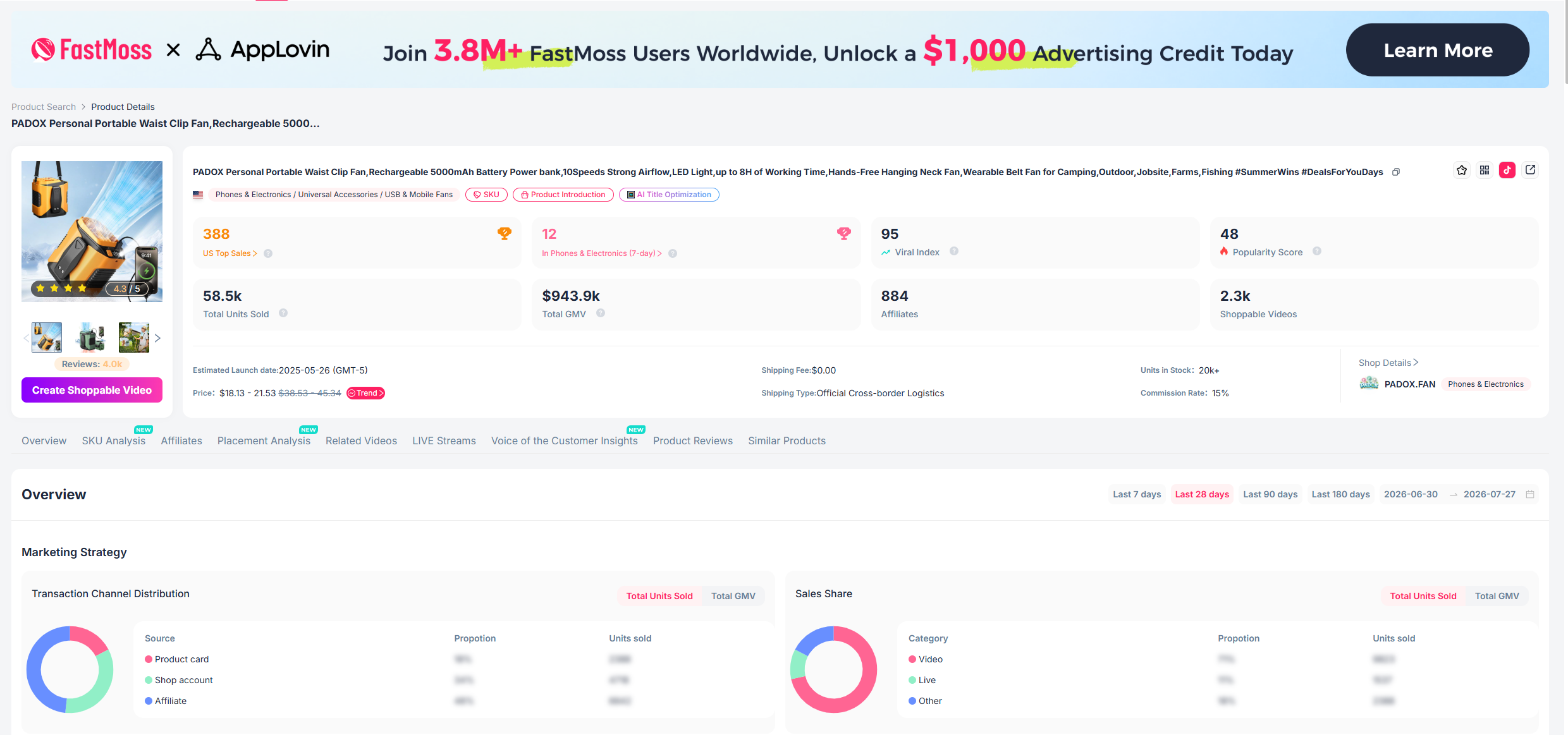Go back to Product Search breadcrumb

pyautogui.click(x=44, y=107)
